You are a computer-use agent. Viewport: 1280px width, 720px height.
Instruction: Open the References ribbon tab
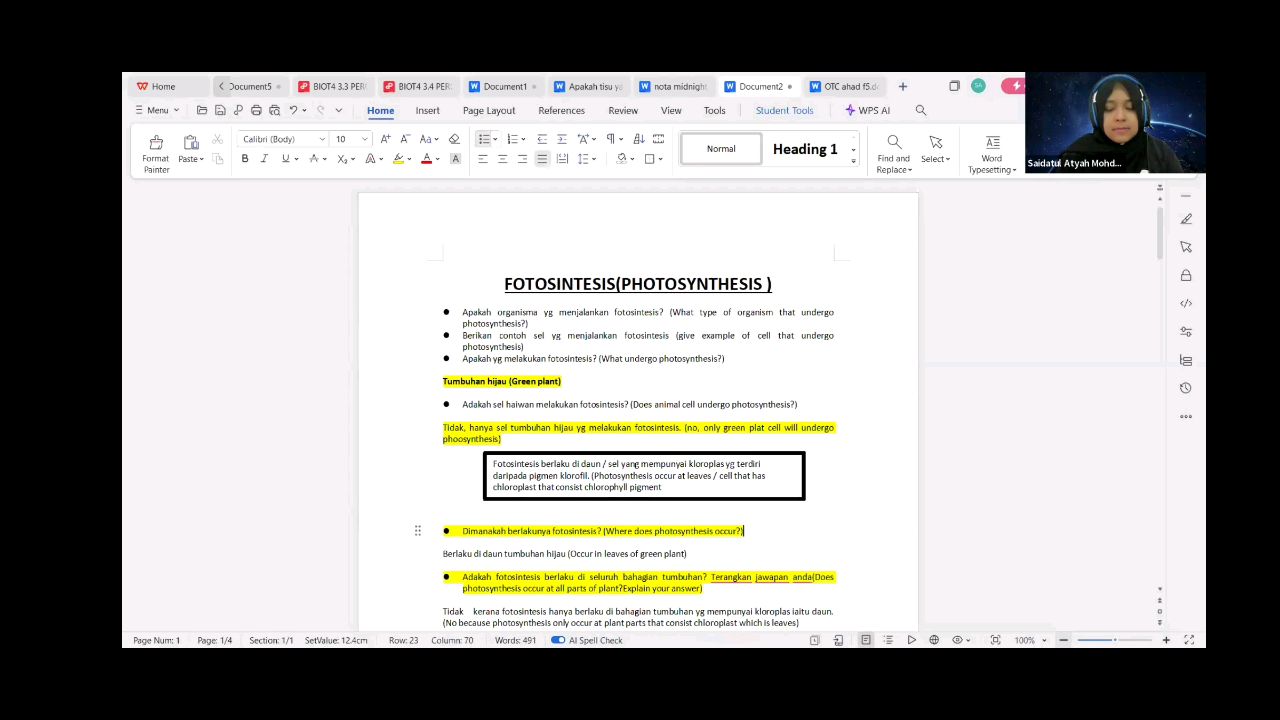point(561,110)
